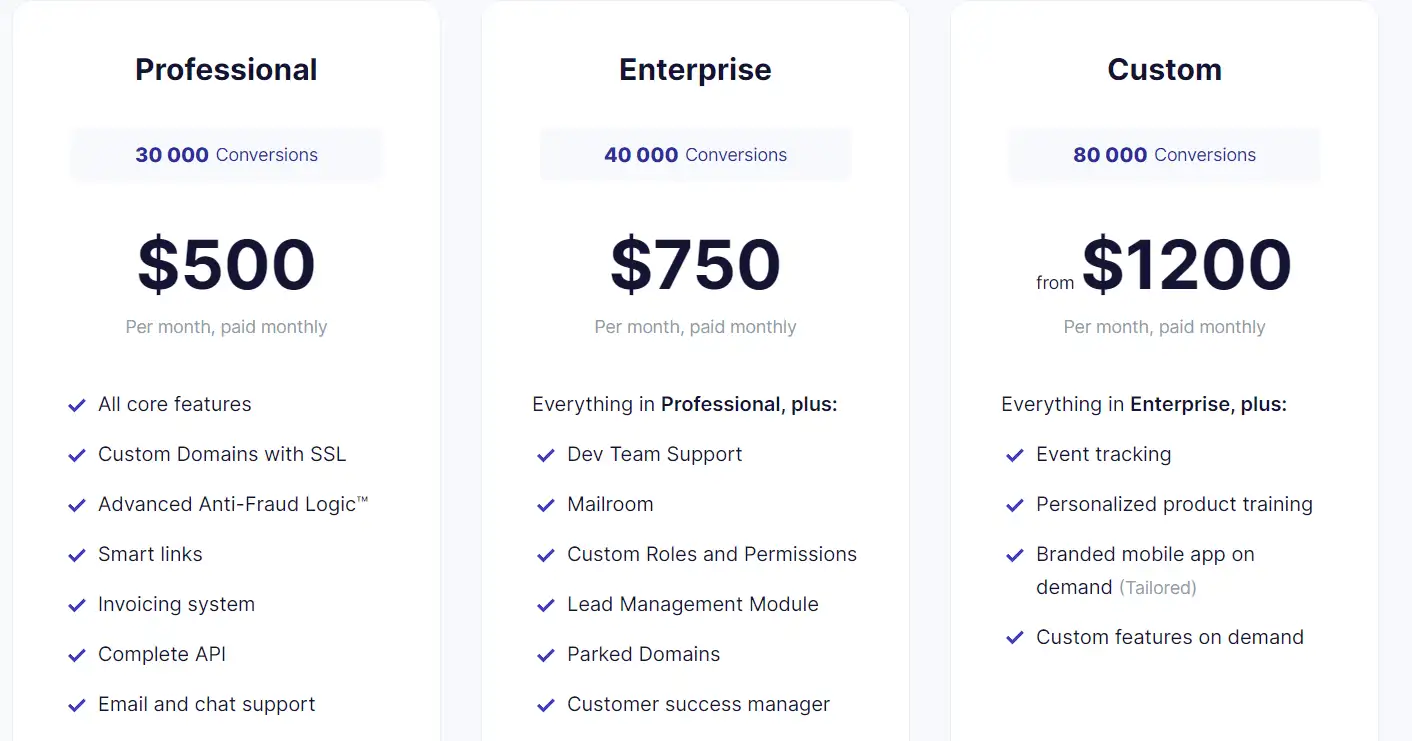Click checkmark next to Custom Domains with SSL
Viewport: 1412px width, 741px height.
click(x=76, y=455)
